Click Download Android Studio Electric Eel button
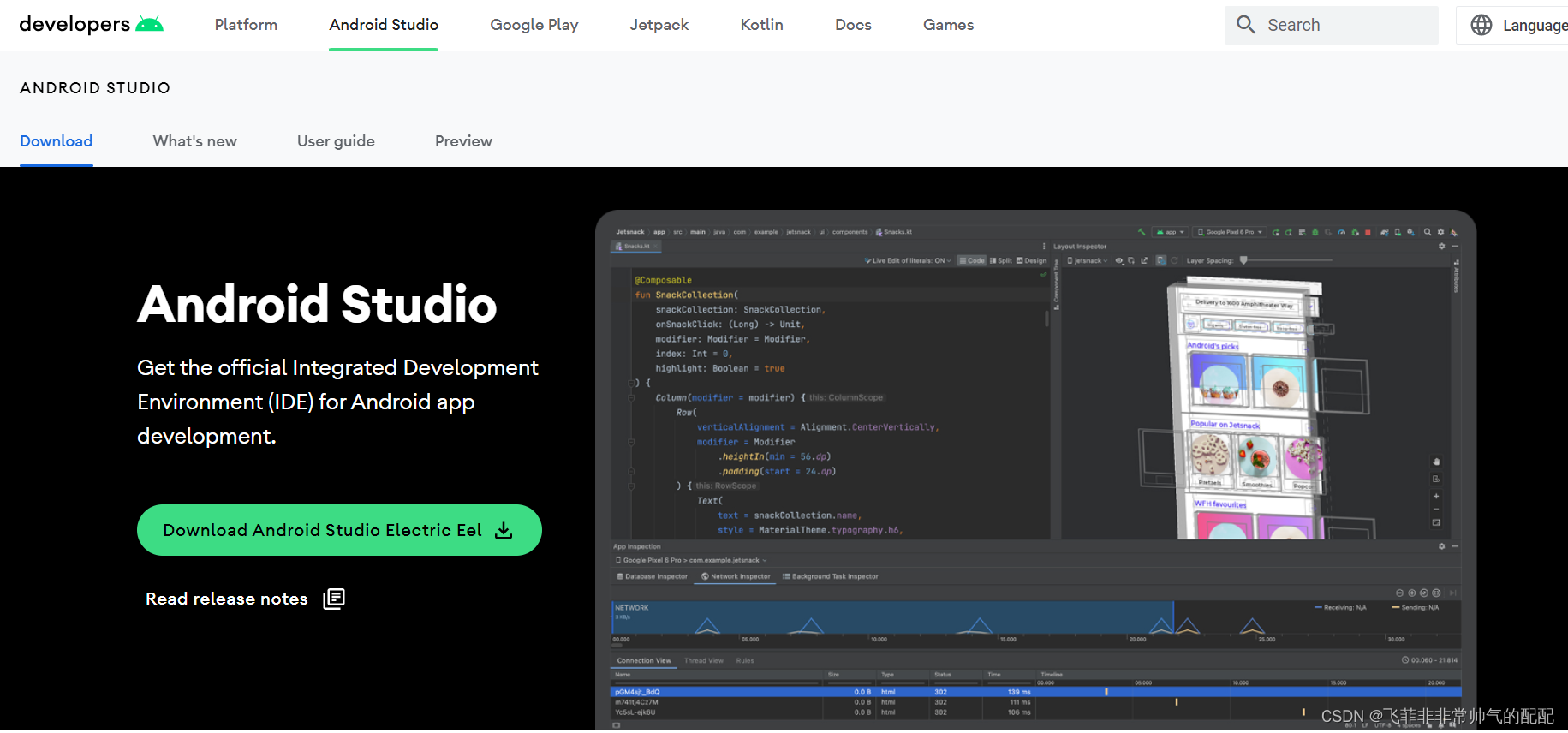The height and width of the screenshot is (733, 1568). [x=339, y=530]
